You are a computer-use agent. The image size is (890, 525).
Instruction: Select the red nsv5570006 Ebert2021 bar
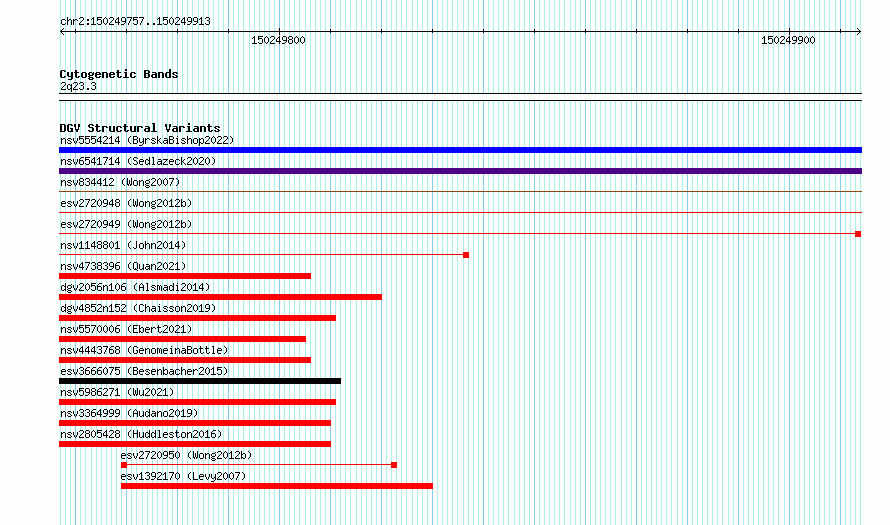[x=182, y=339]
